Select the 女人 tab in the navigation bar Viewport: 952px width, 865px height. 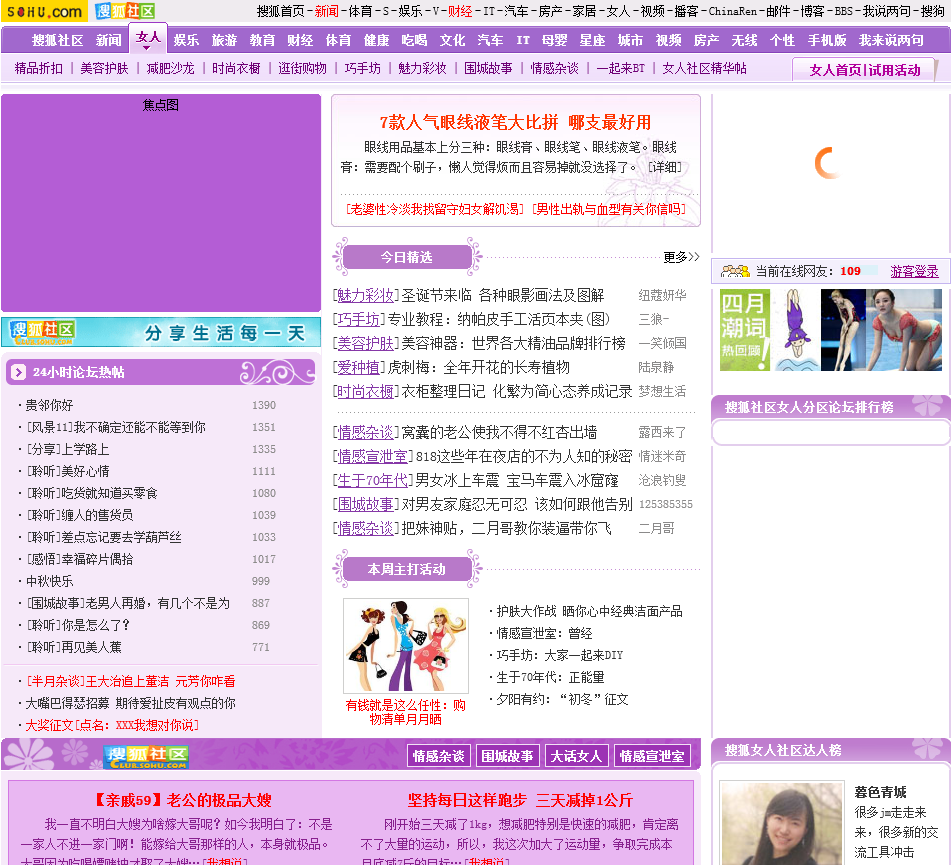(148, 39)
